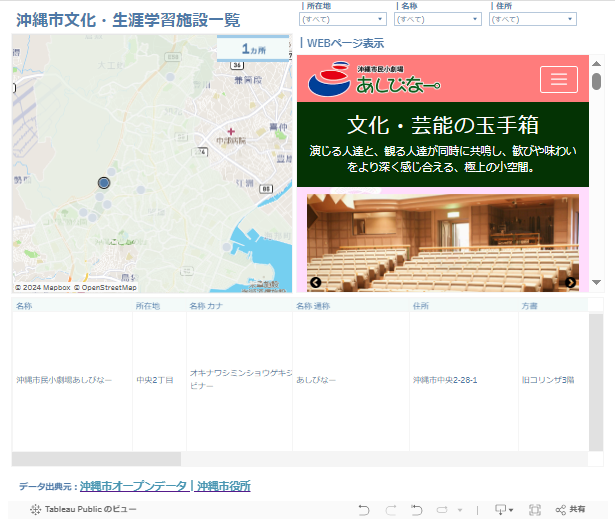Screen dimensions: 615x531
Task: Click the facility marker dot on map
Action: coord(104,183)
